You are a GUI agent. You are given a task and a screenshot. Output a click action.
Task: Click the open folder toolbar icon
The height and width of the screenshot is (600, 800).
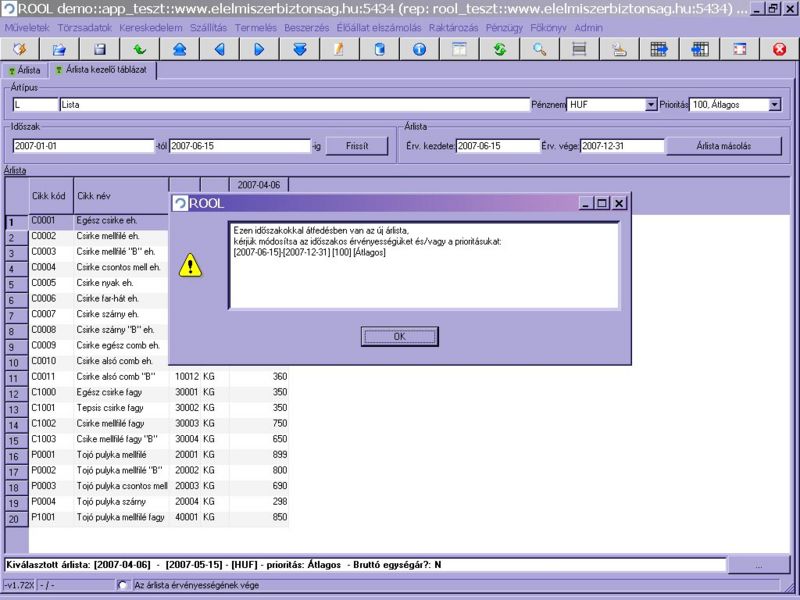(x=59, y=48)
